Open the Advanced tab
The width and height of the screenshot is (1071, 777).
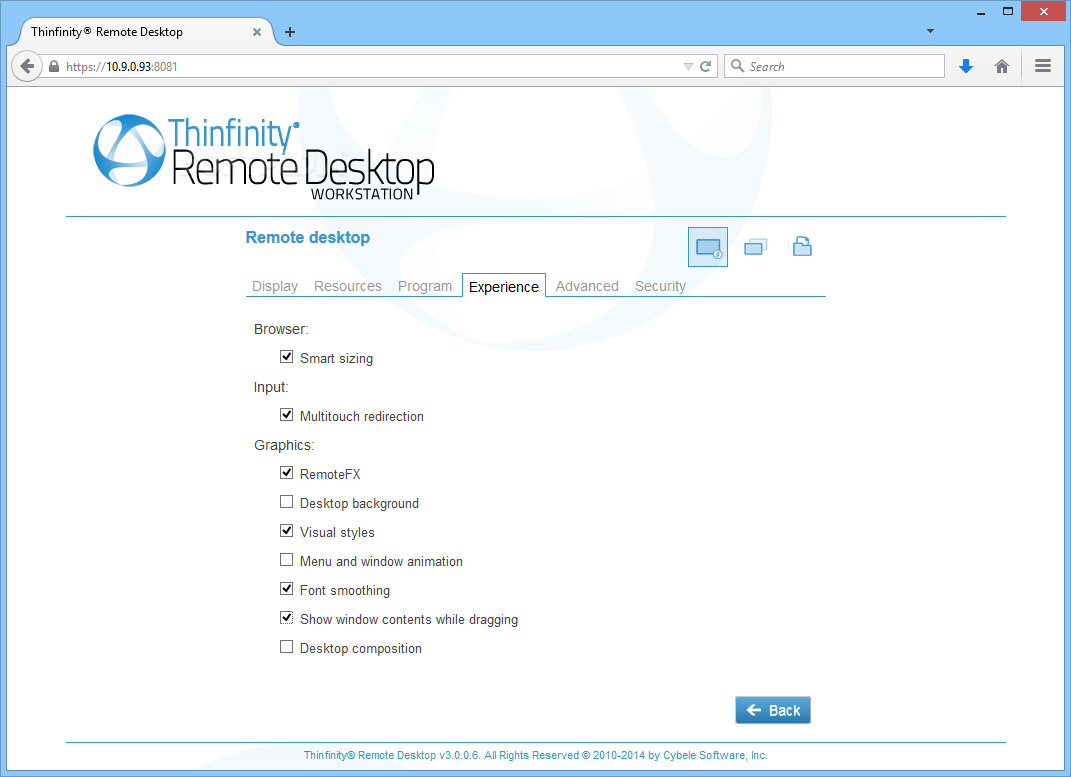coord(587,286)
